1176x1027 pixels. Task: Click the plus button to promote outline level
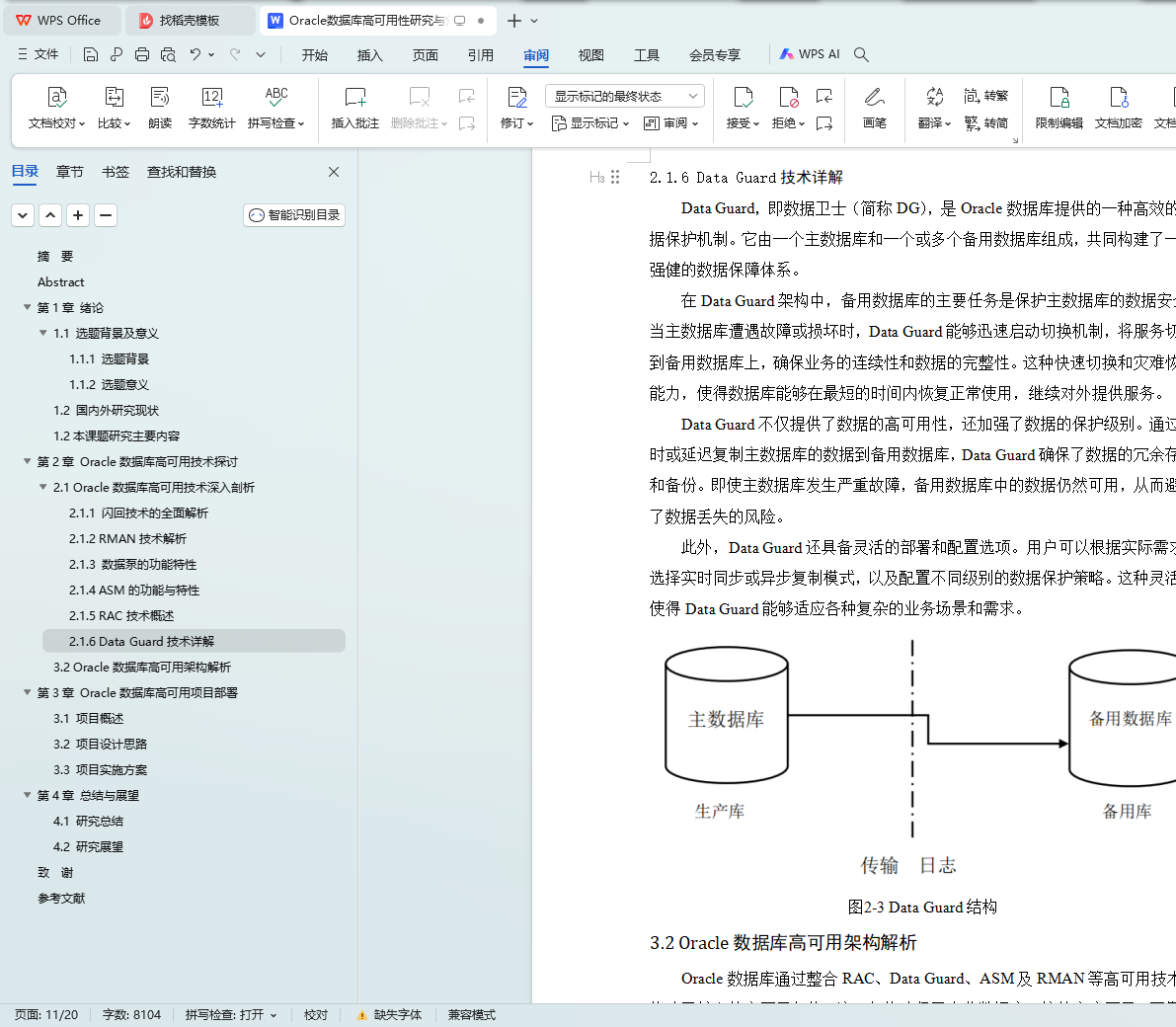pos(78,215)
